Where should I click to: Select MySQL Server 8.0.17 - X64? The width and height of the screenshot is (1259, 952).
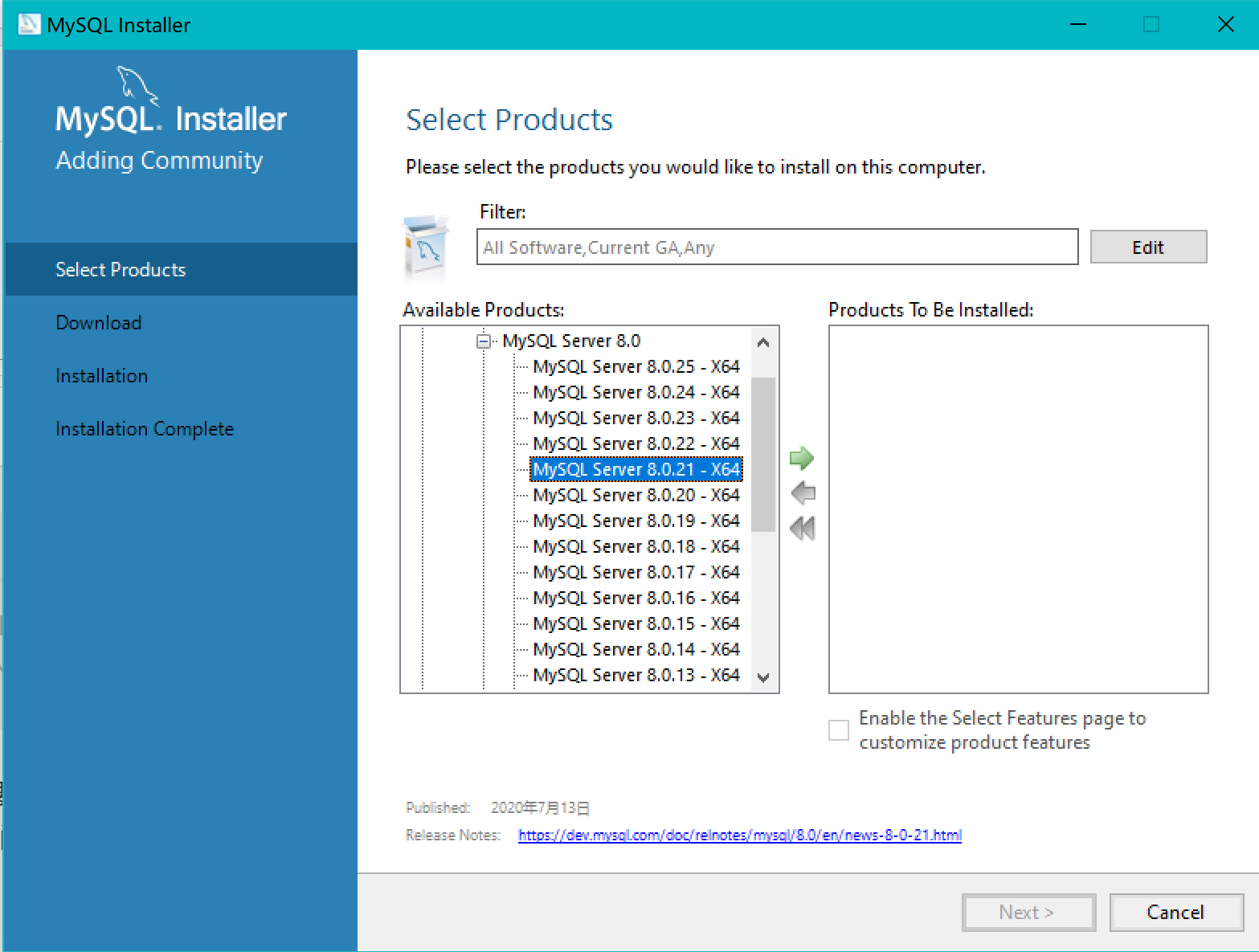[636, 572]
